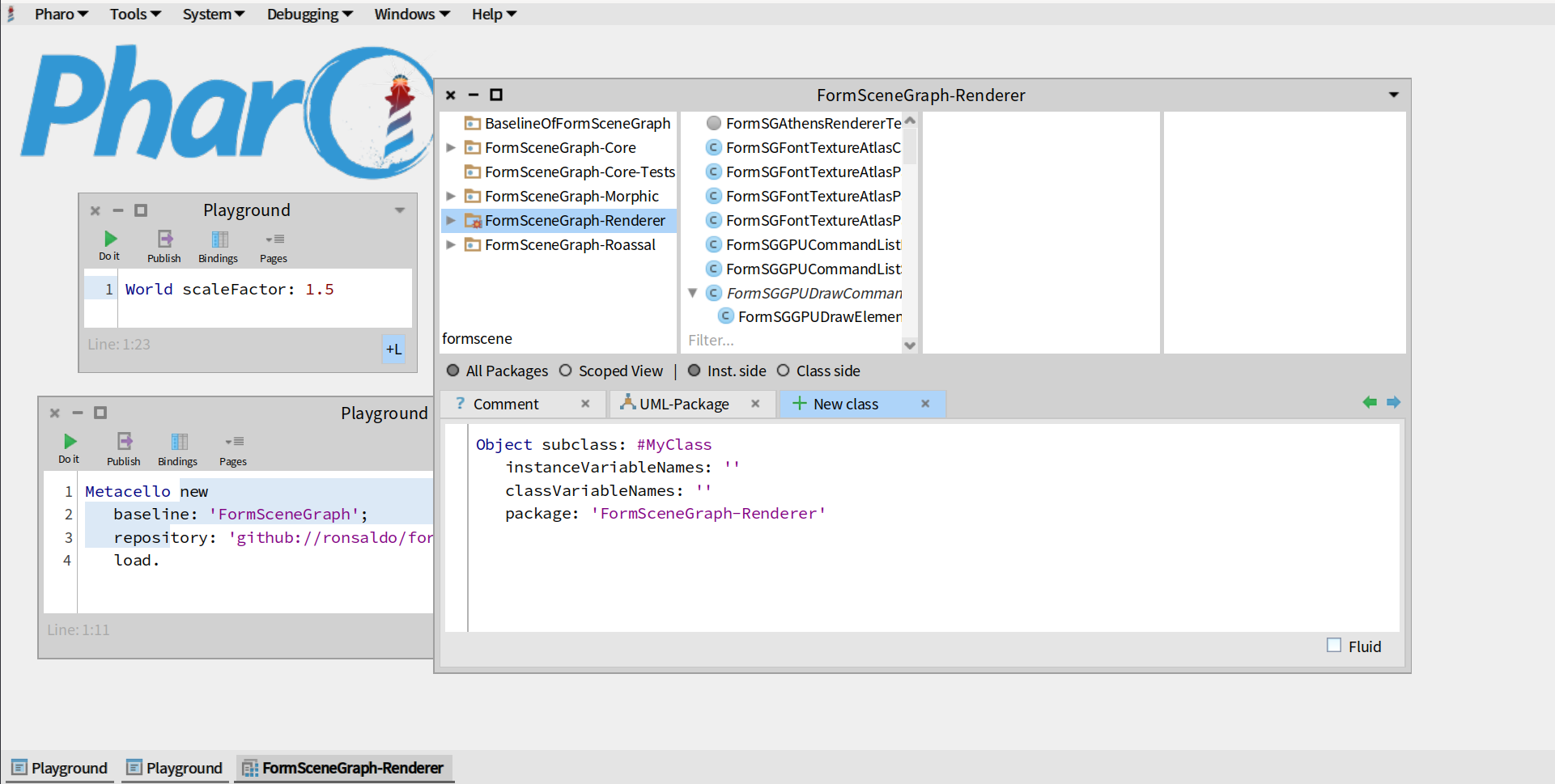
Task: Expand the FormSceneGraph-Morphic package
Action: coord(451,196)
